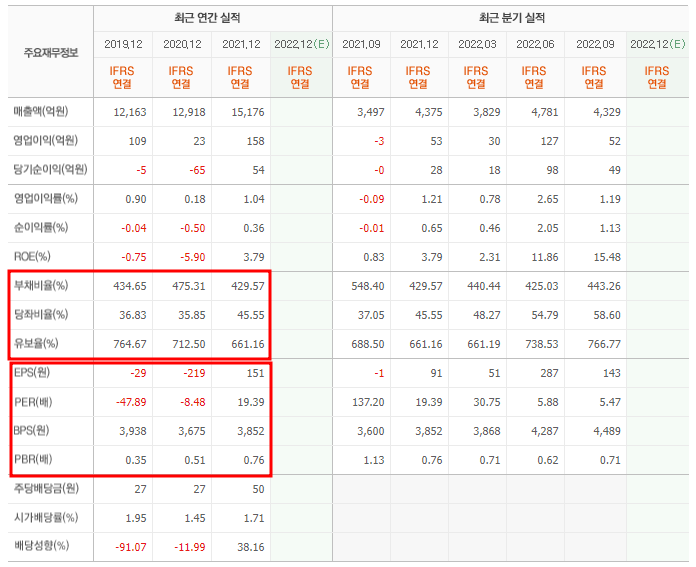The height and width of the screenshot is (567, 696).
Task: Click the 최근 분기 실적 header
Action: pyautogui.click(x=511, y=18)
